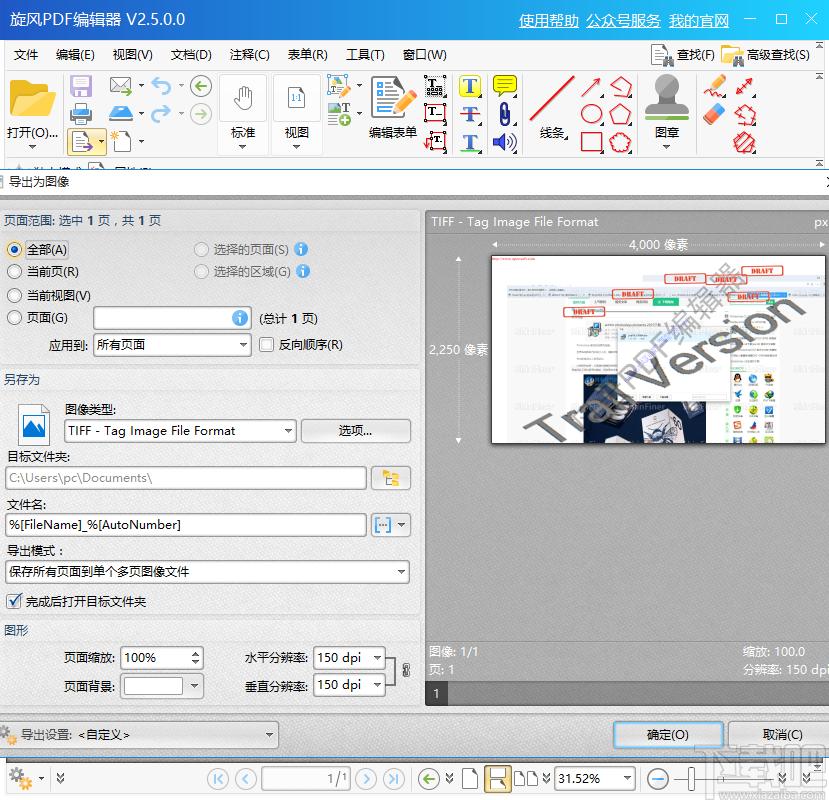Check the 反向顺序(R) checkbox
This screenshot has height=800, width=829.
pyautogui.click(x=266, y=345)
